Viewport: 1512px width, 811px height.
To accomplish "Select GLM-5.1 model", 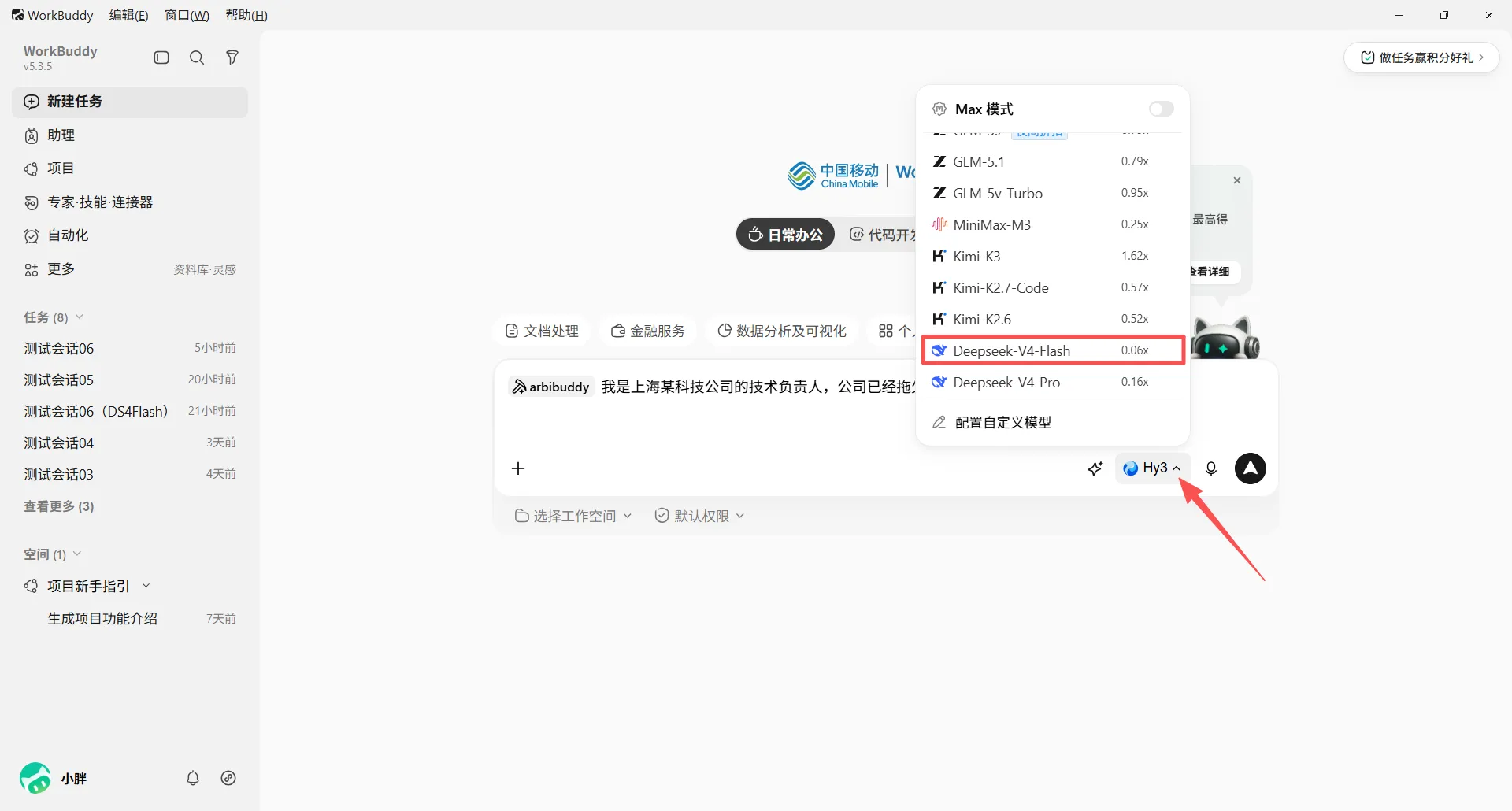I will coord(1053,161).
